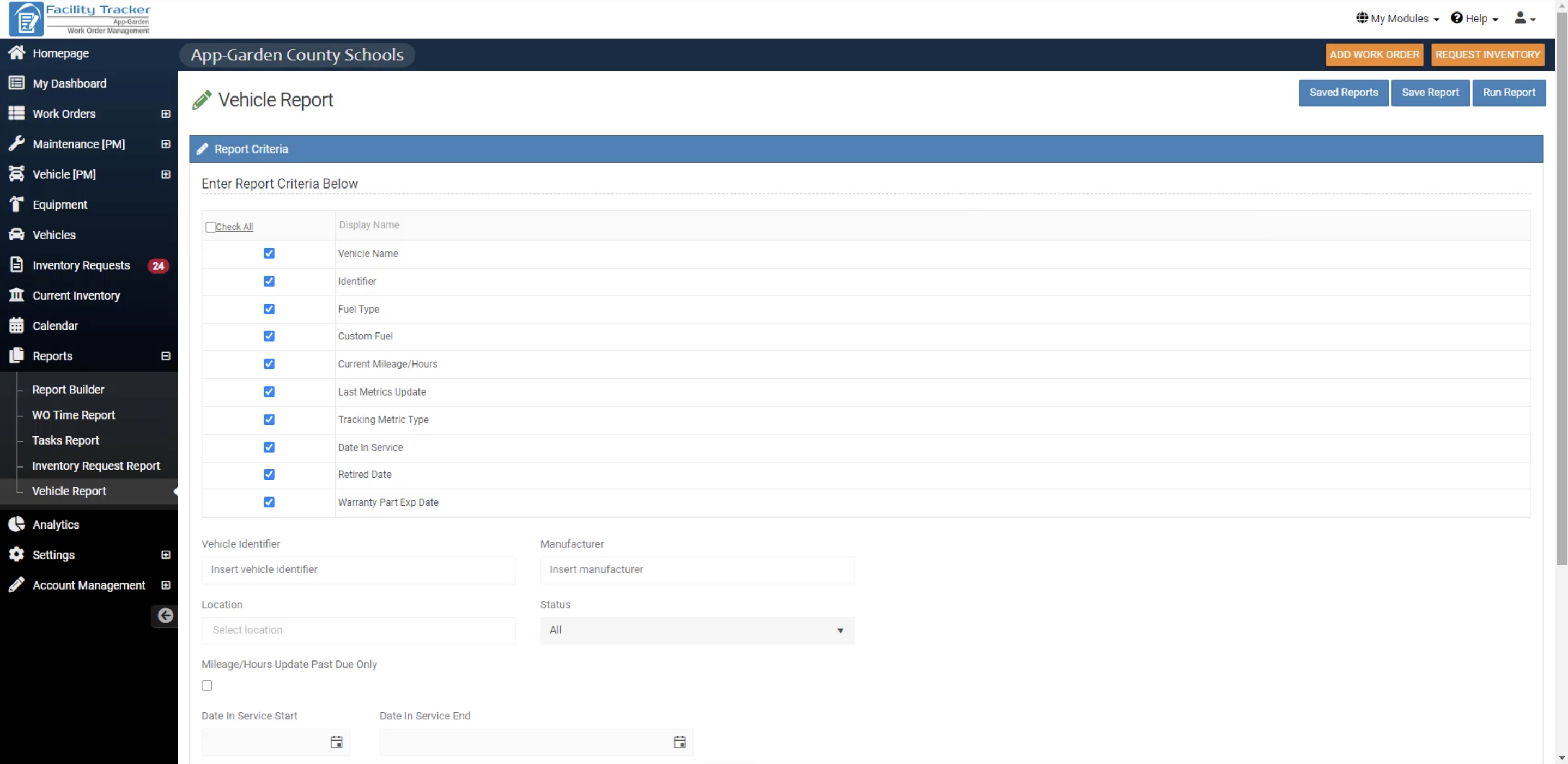The image size is (1568, 764).
Task: Open Tasks Report
Action: pos(66,441)
